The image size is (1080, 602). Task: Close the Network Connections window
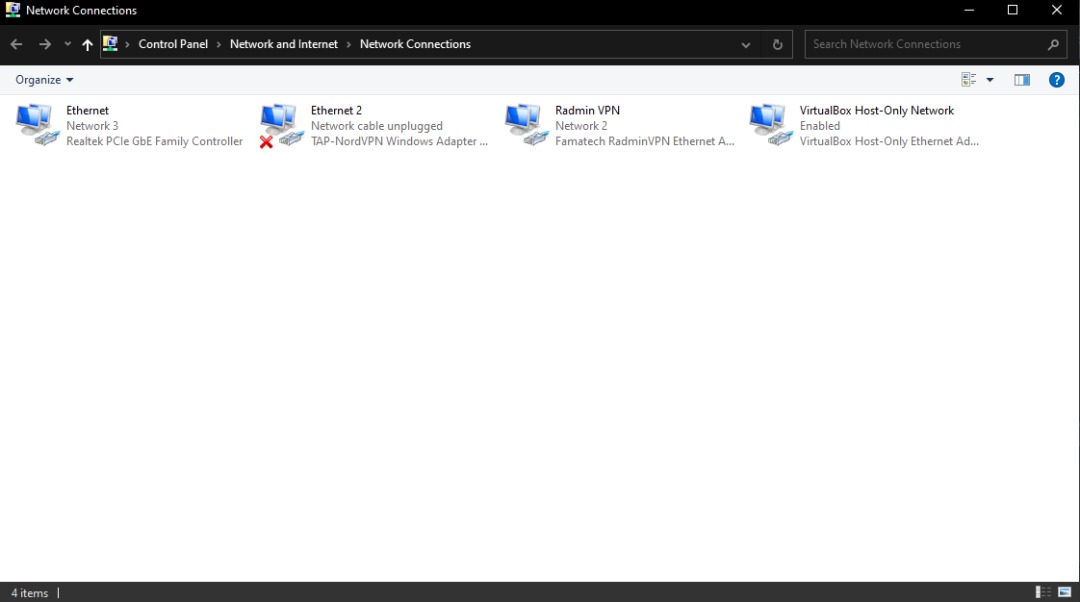pos(1057,10)
